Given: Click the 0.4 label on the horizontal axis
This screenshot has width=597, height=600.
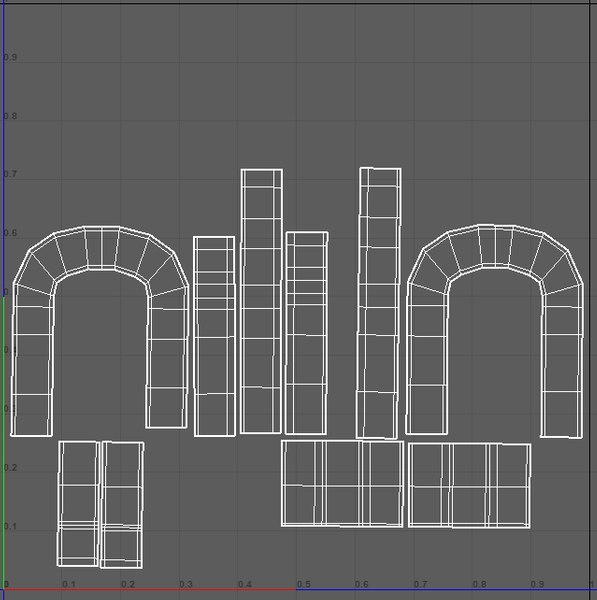Looking at the screenshot, I should [245, 584].
